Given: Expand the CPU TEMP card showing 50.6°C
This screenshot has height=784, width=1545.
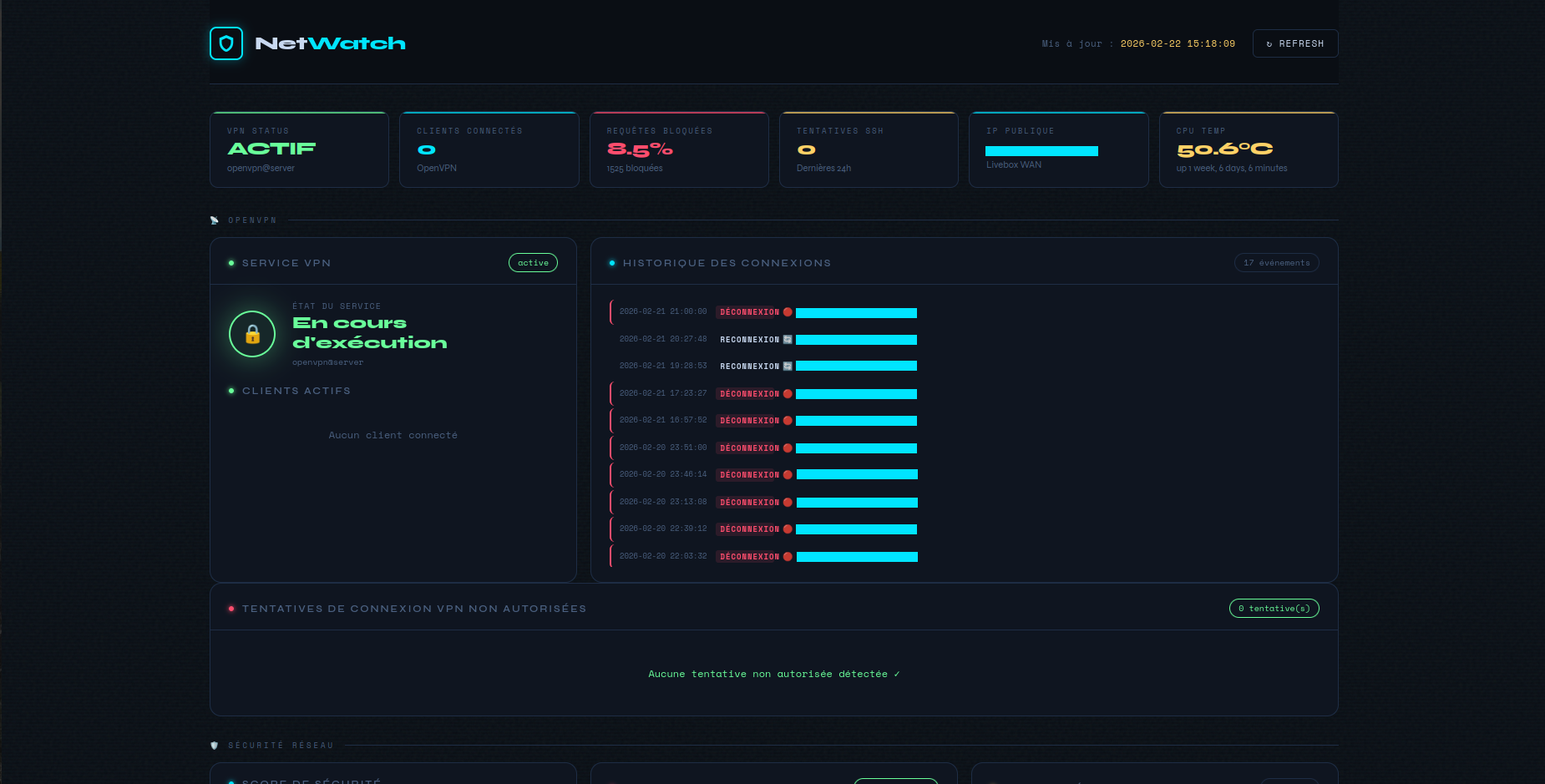Looking at the screenshot, I should click(1248, 149).
